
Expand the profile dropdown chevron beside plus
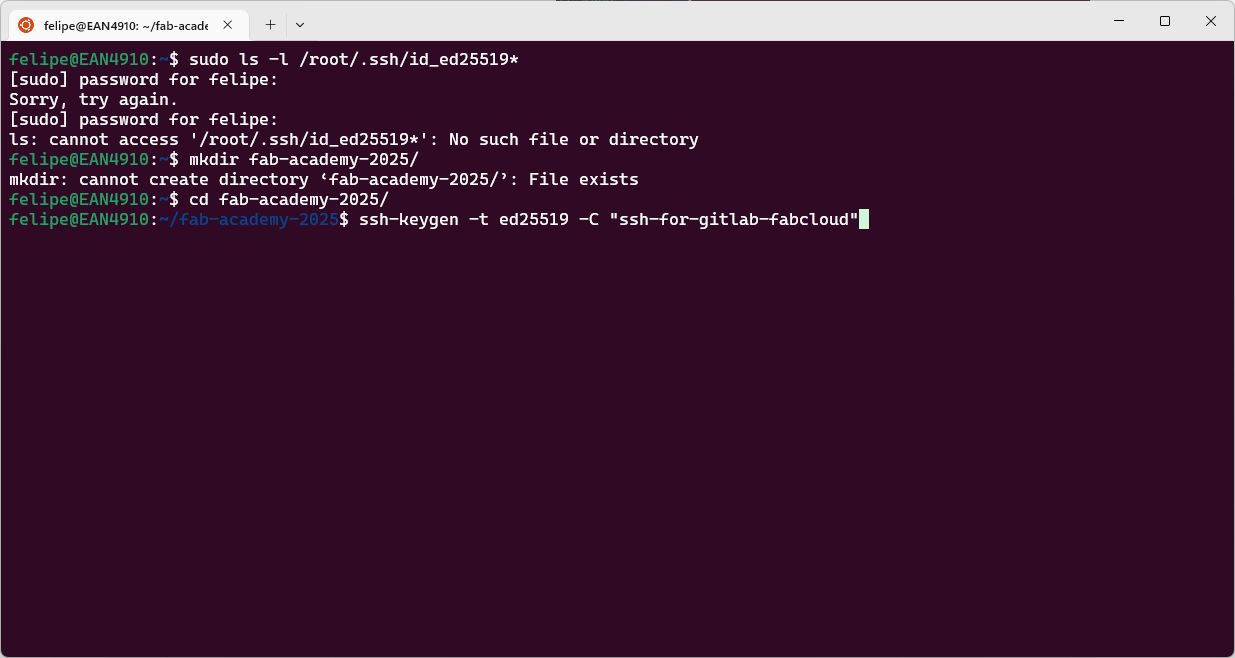pos(300,24)
